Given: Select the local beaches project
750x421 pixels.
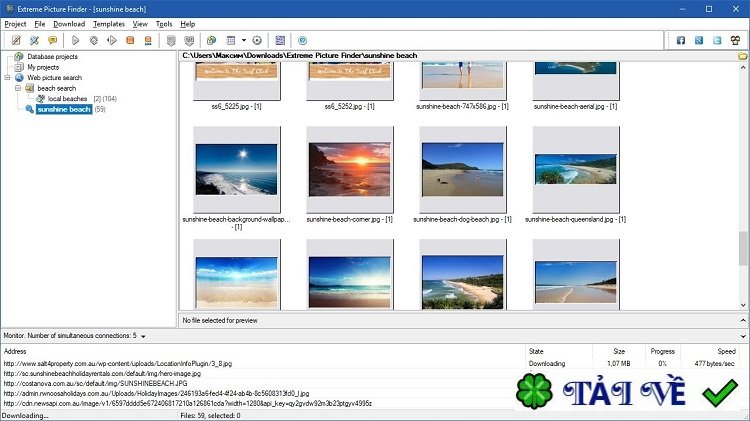Looking at the screenshot, I should [67, 99].
